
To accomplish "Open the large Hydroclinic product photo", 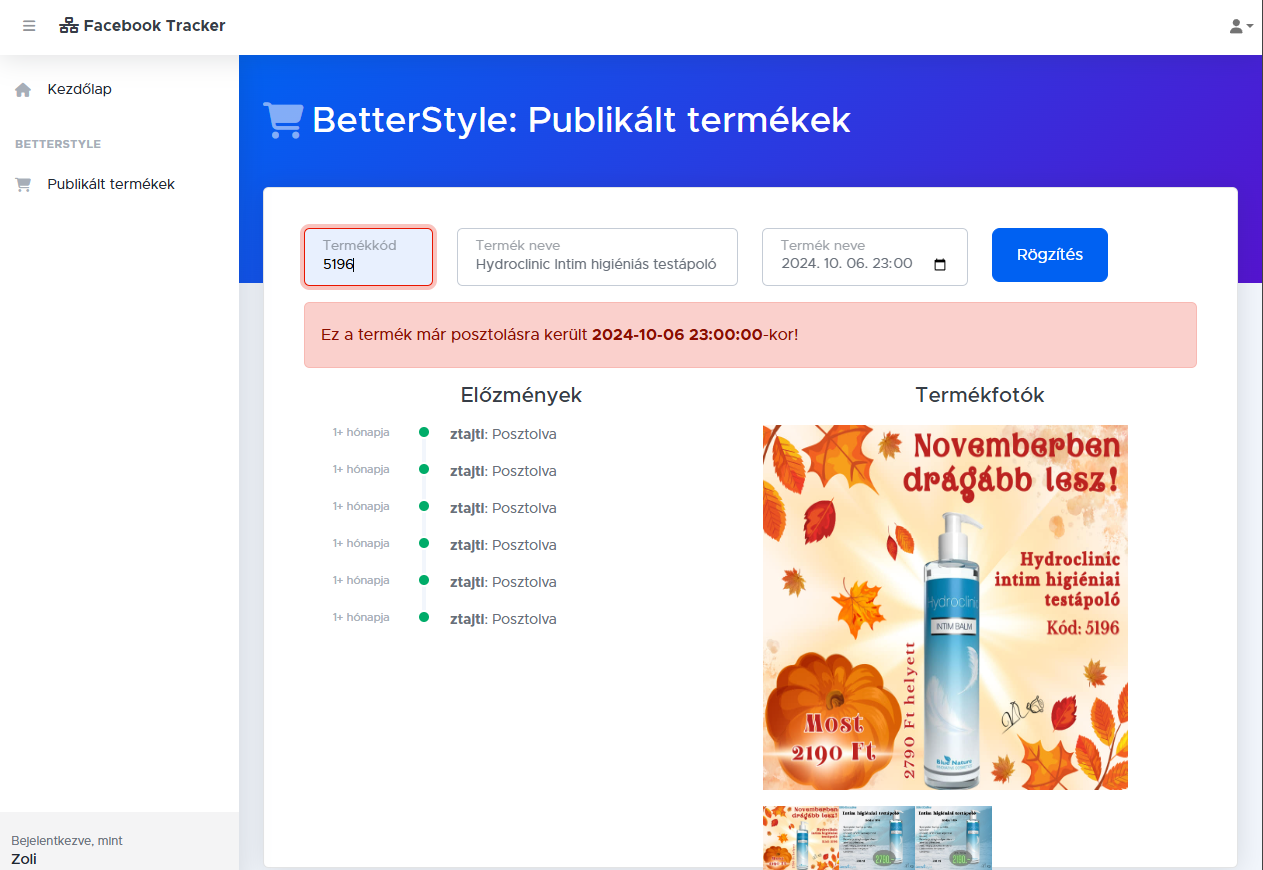I will 945,607.
